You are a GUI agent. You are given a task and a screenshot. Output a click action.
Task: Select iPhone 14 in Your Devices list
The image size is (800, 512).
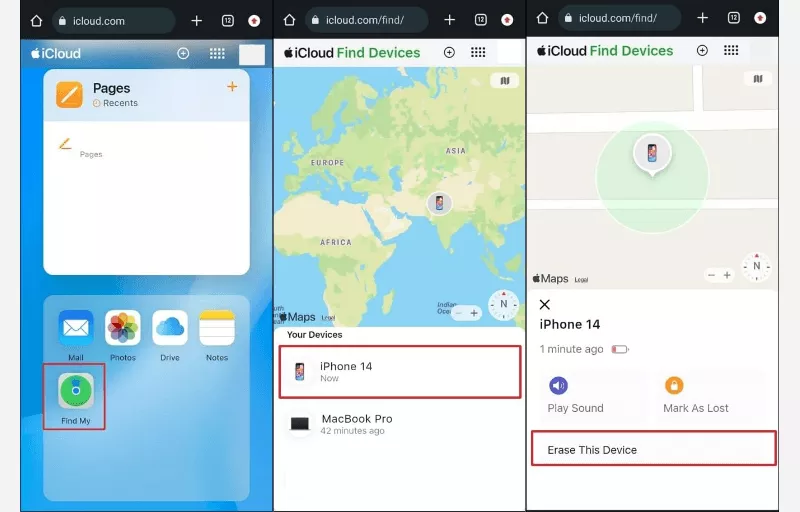click(400, 372)
